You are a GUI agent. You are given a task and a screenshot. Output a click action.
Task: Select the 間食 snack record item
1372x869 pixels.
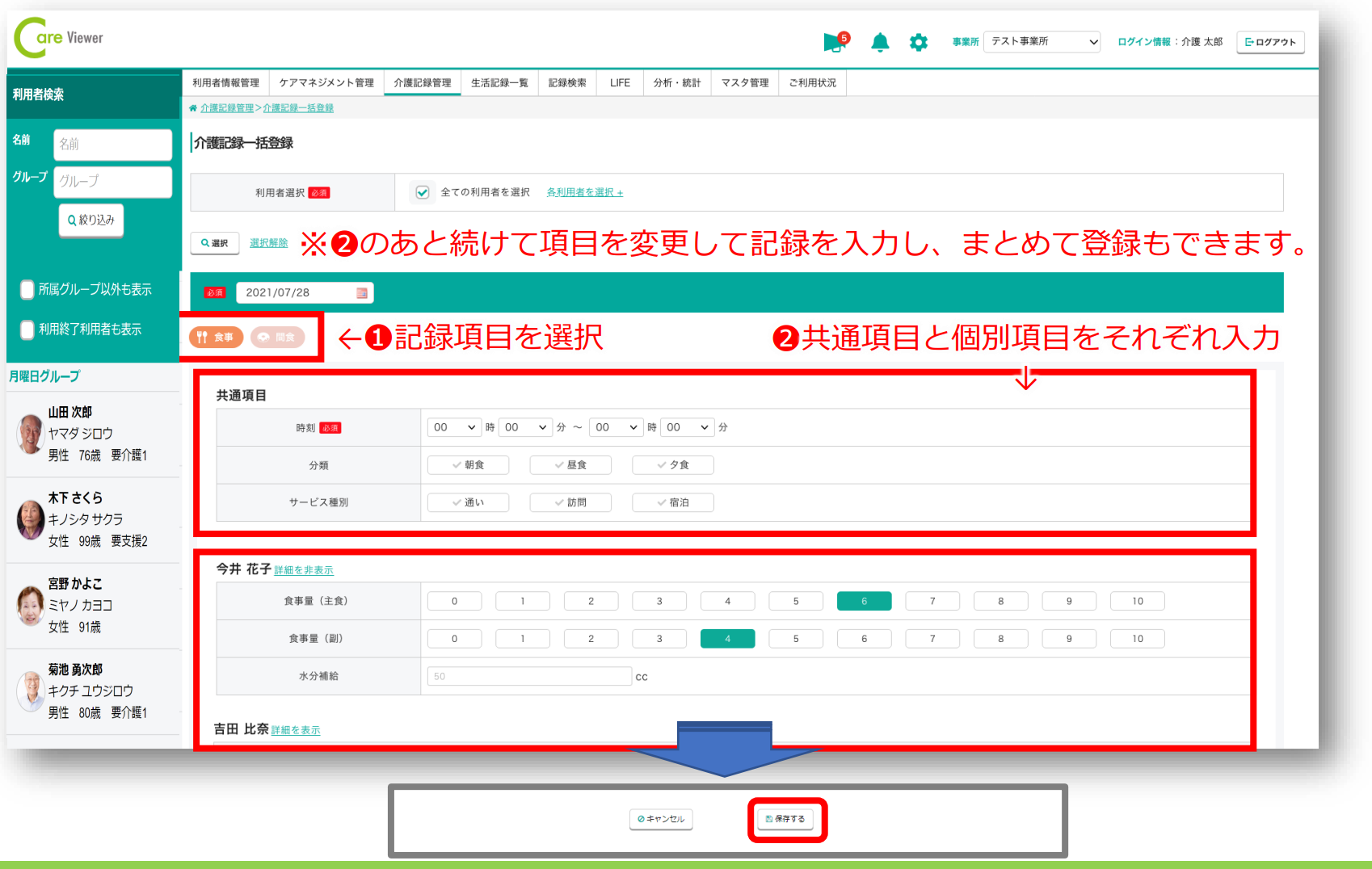(x=277, y=338)
